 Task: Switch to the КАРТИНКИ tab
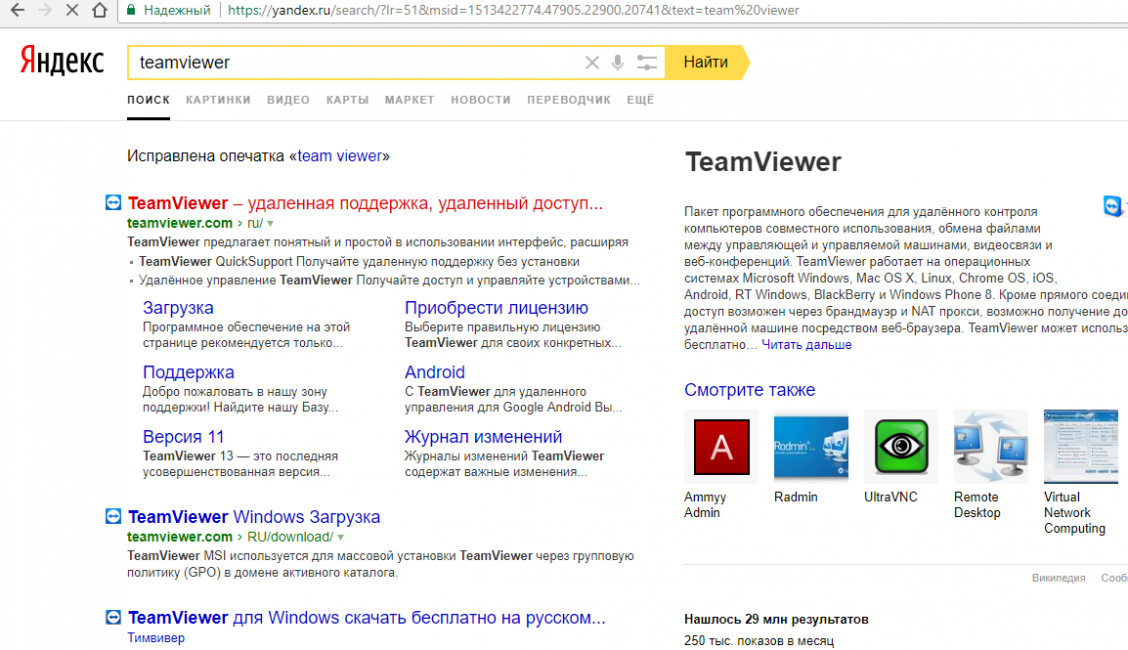tap(219, 100)
